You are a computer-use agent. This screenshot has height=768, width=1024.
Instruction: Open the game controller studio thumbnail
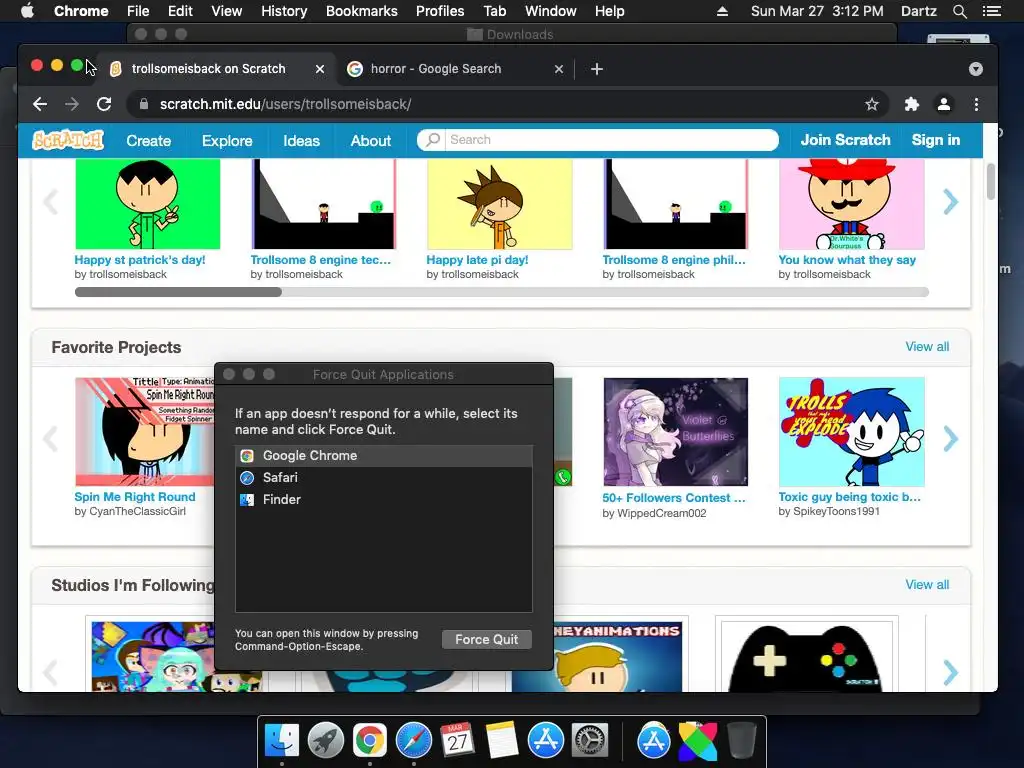[x=807, y=656]
